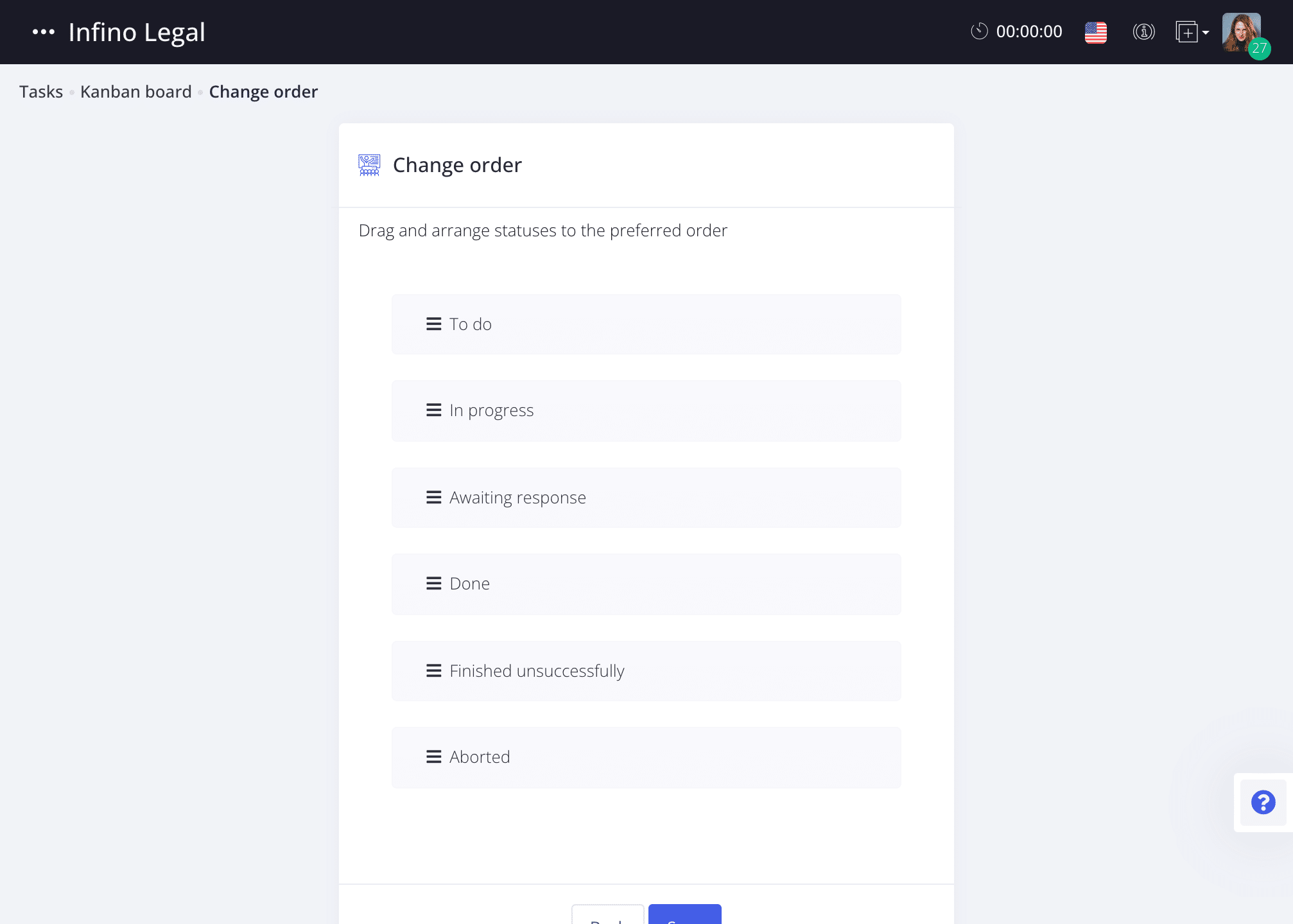Click the drag handle of Aborted
1293x924 pixels.
pyautogui.click(x=433, y=756)
